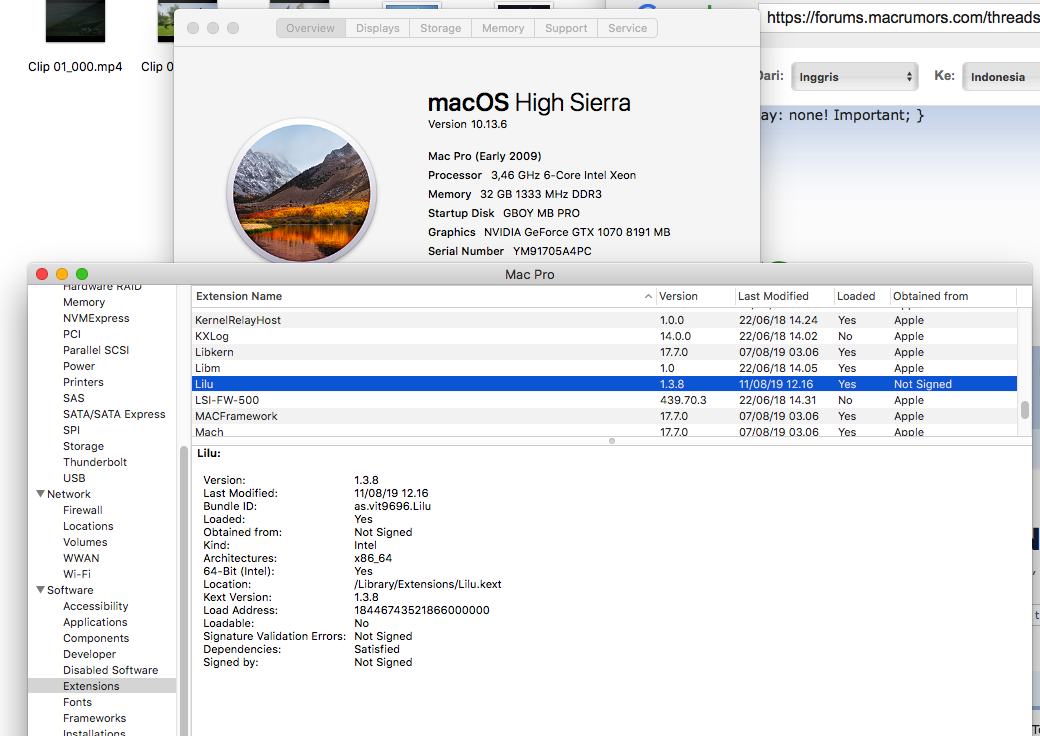Select Components under Software
1040x736 pixels.
pos(96,638)
